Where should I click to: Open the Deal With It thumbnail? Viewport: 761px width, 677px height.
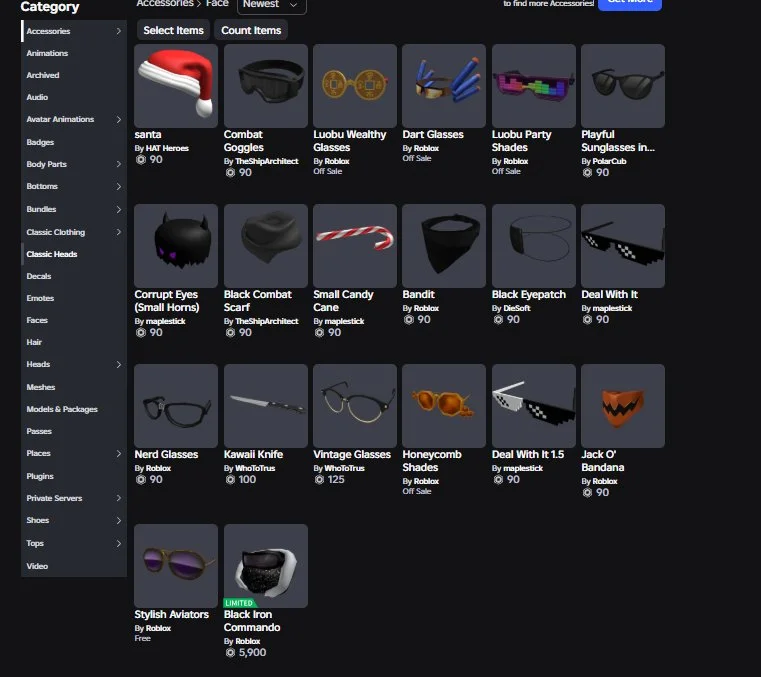coord(623,246)
